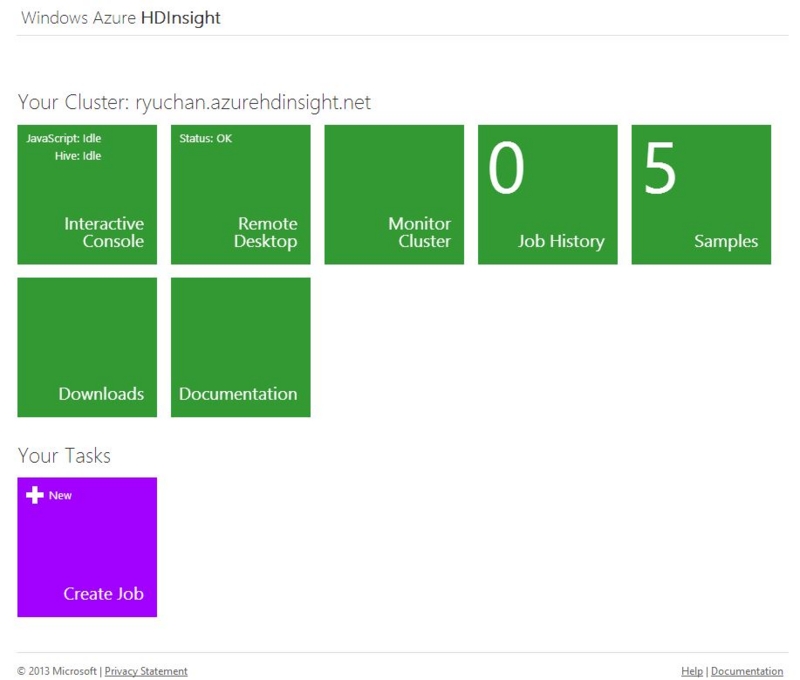Open the Remote Desktop tile
This screenshot has height=680, width=800.
[241, 194]
